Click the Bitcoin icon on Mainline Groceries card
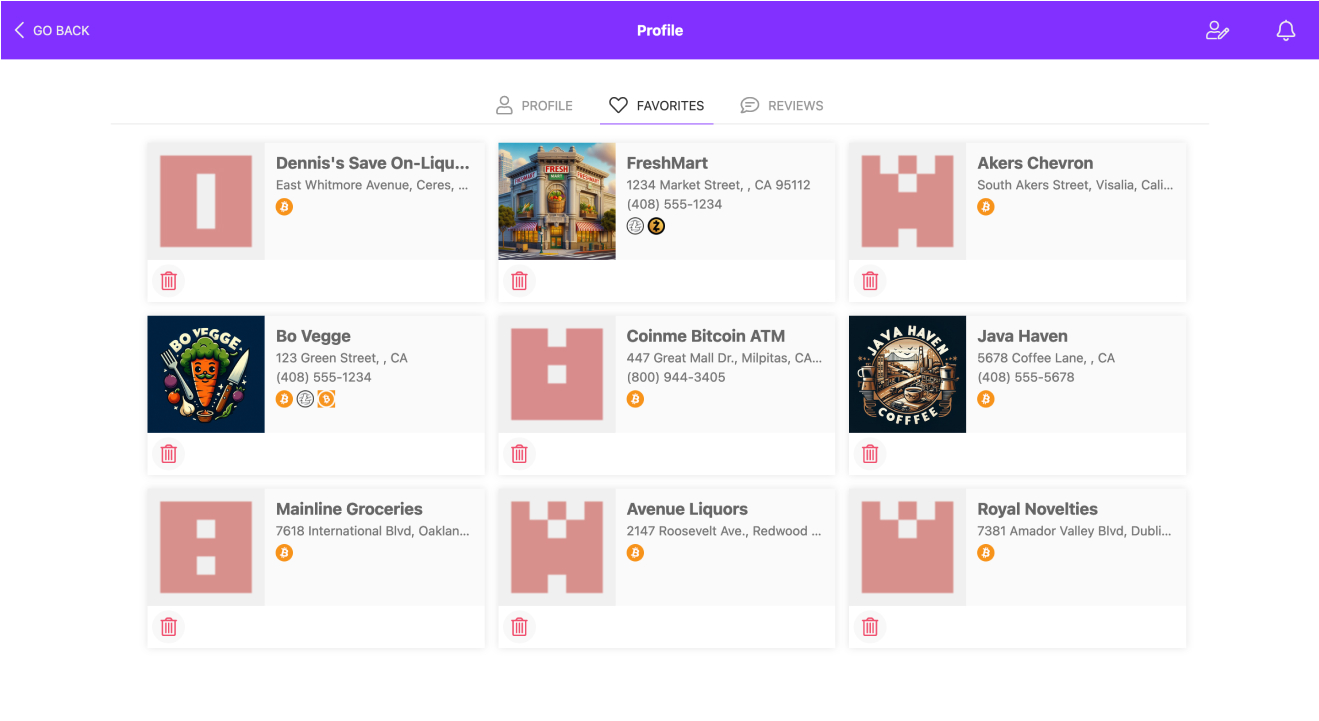Screen dimensions: 1319x721 click(285, 553)
